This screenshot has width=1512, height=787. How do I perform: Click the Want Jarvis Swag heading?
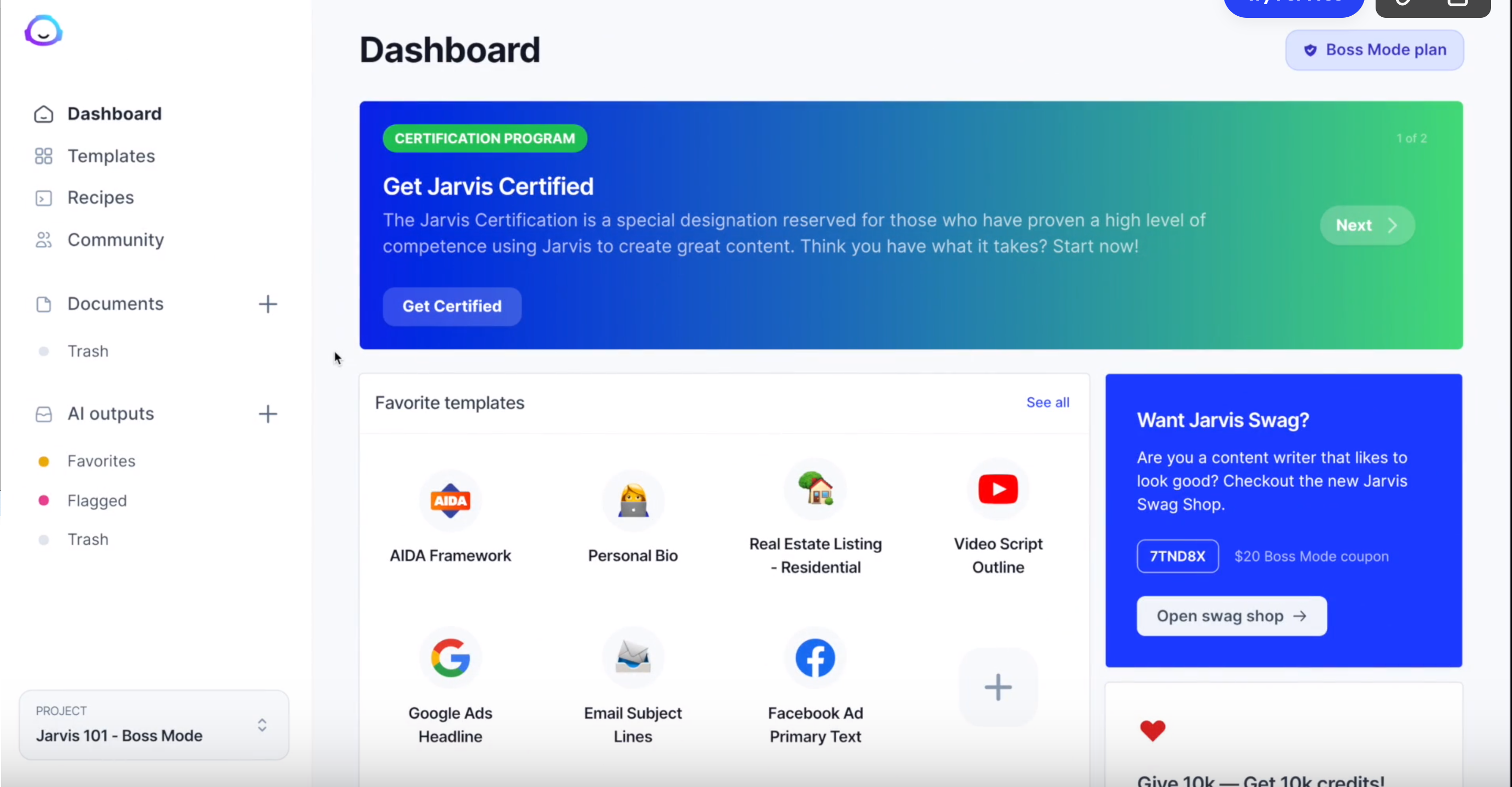pyautogui.click(x=1222, y=420)
